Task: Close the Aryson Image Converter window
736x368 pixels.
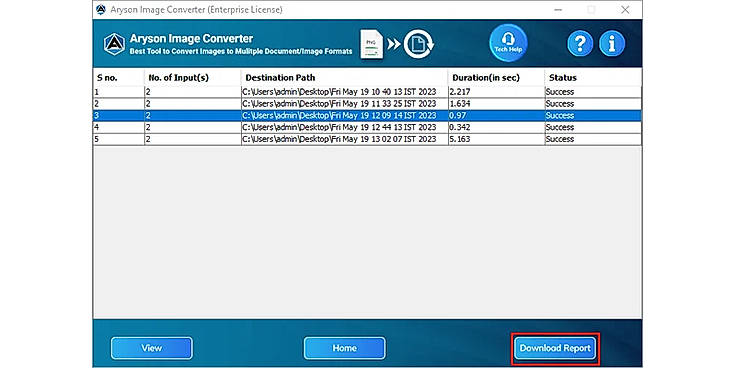Action: pos(625,9)
